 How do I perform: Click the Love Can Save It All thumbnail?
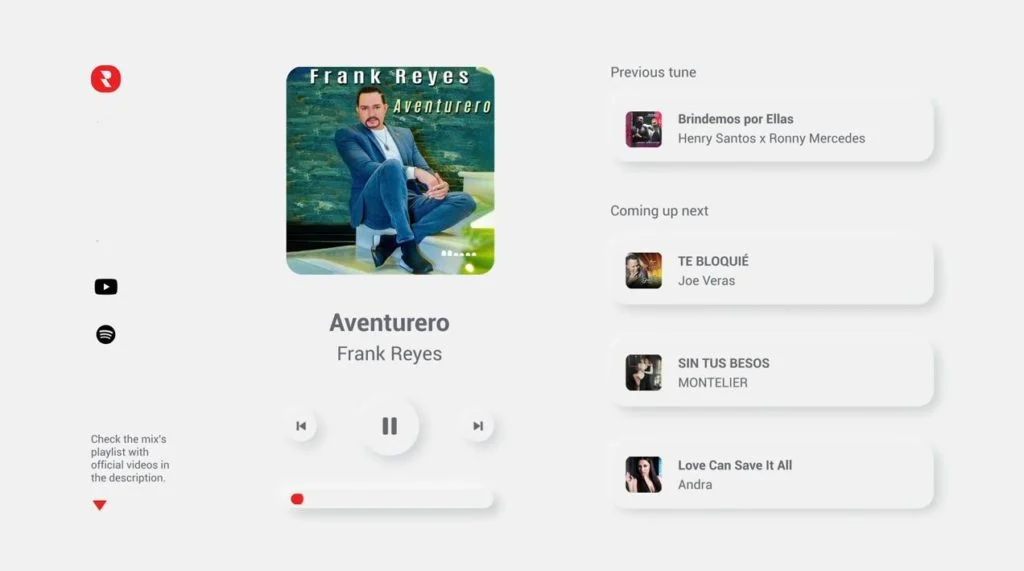pos(644,475)
